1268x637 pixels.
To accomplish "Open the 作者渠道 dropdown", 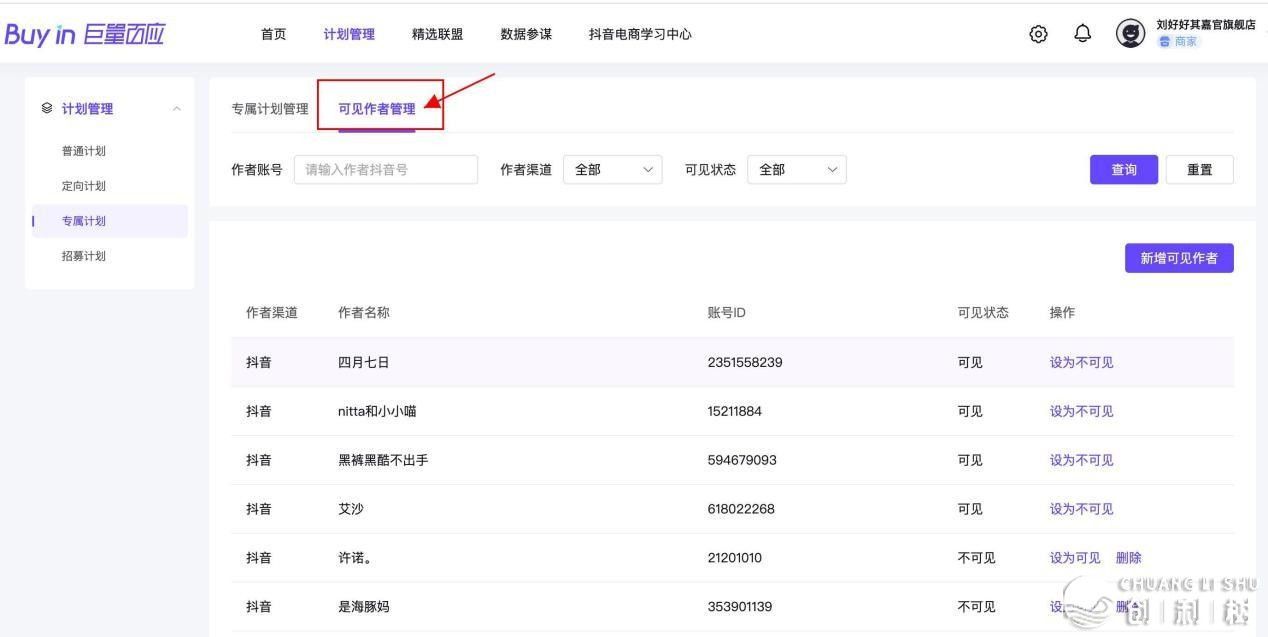I will pos(612,170).
